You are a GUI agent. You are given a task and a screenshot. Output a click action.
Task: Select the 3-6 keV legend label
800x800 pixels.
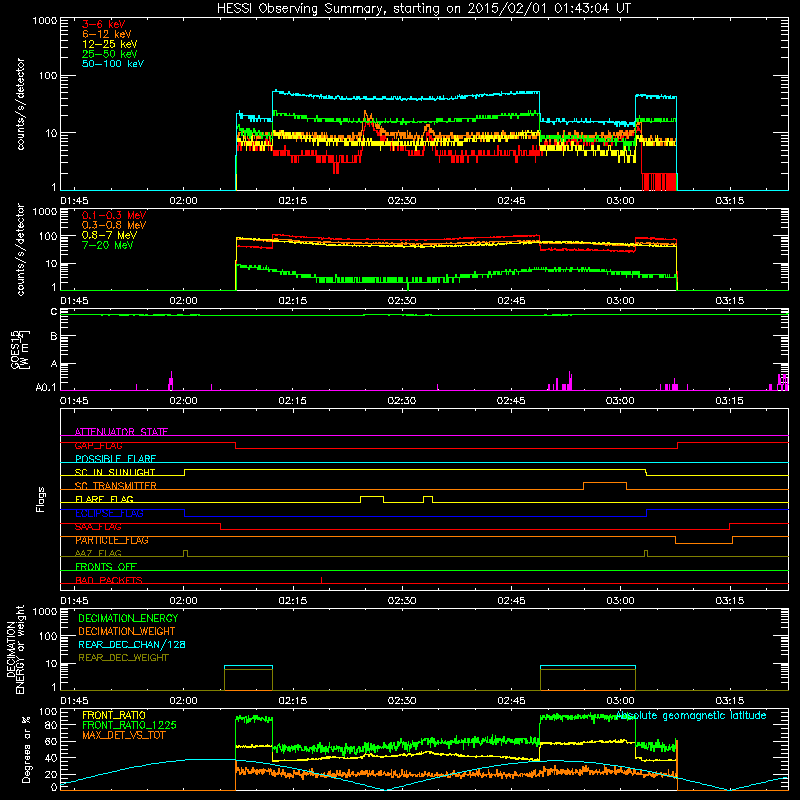coord(104,24)
